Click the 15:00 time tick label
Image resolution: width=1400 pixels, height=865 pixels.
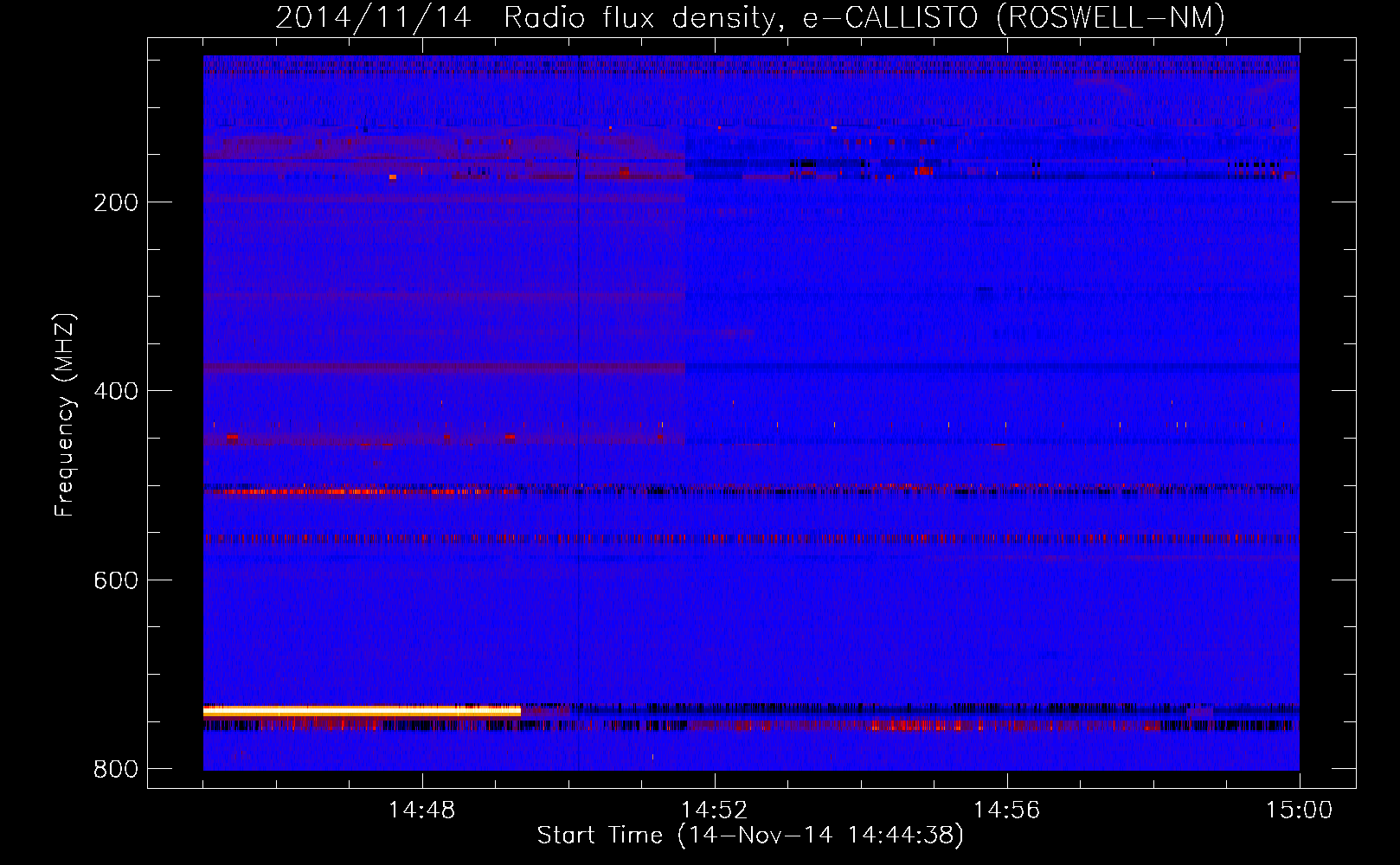pos(1299,810)
